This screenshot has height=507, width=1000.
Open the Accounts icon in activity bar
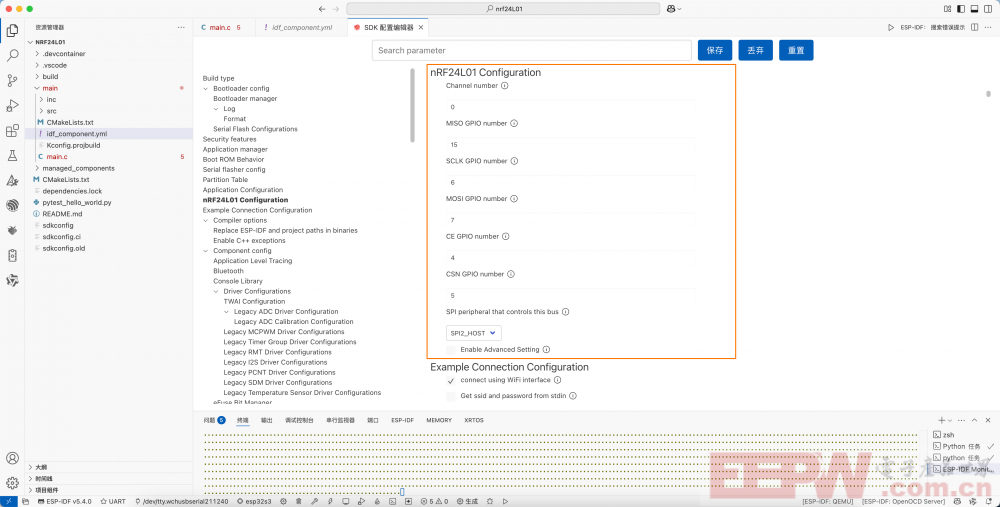[12, 458]
